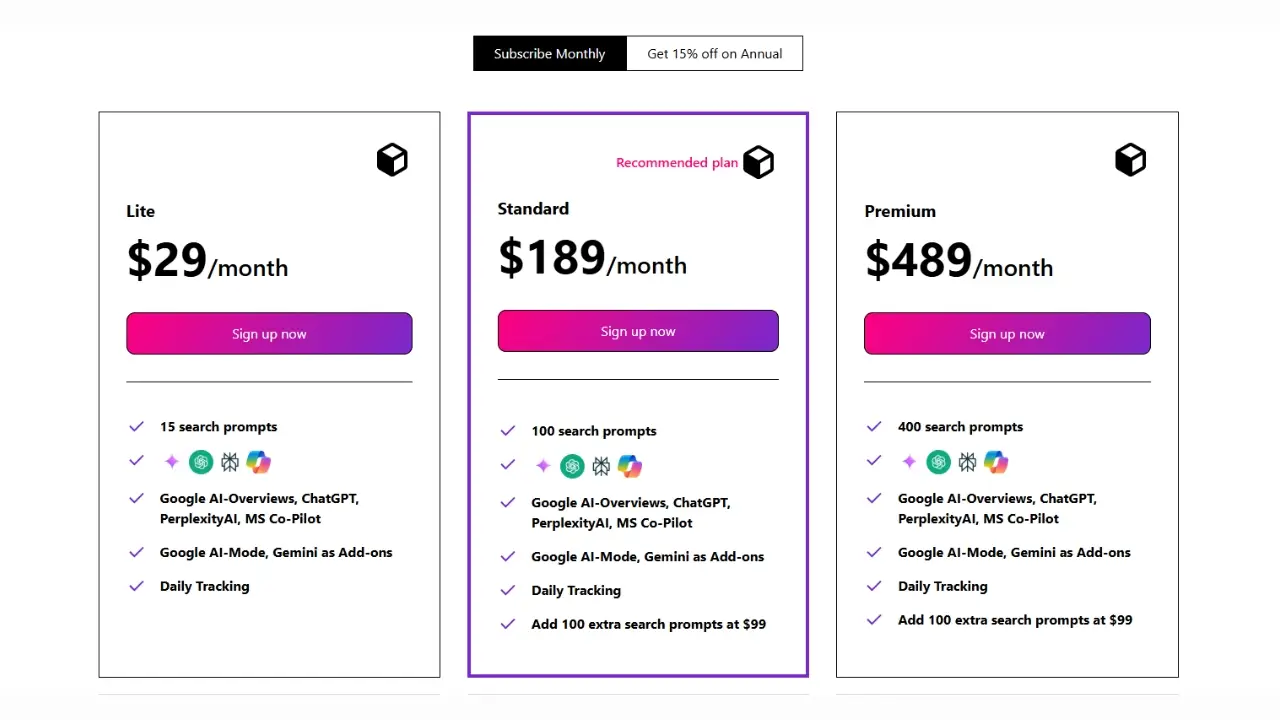Click the checkmark beside 100 search prompts
The height and width of the screenshot is (720, 1280).
[x=507, y=431]
